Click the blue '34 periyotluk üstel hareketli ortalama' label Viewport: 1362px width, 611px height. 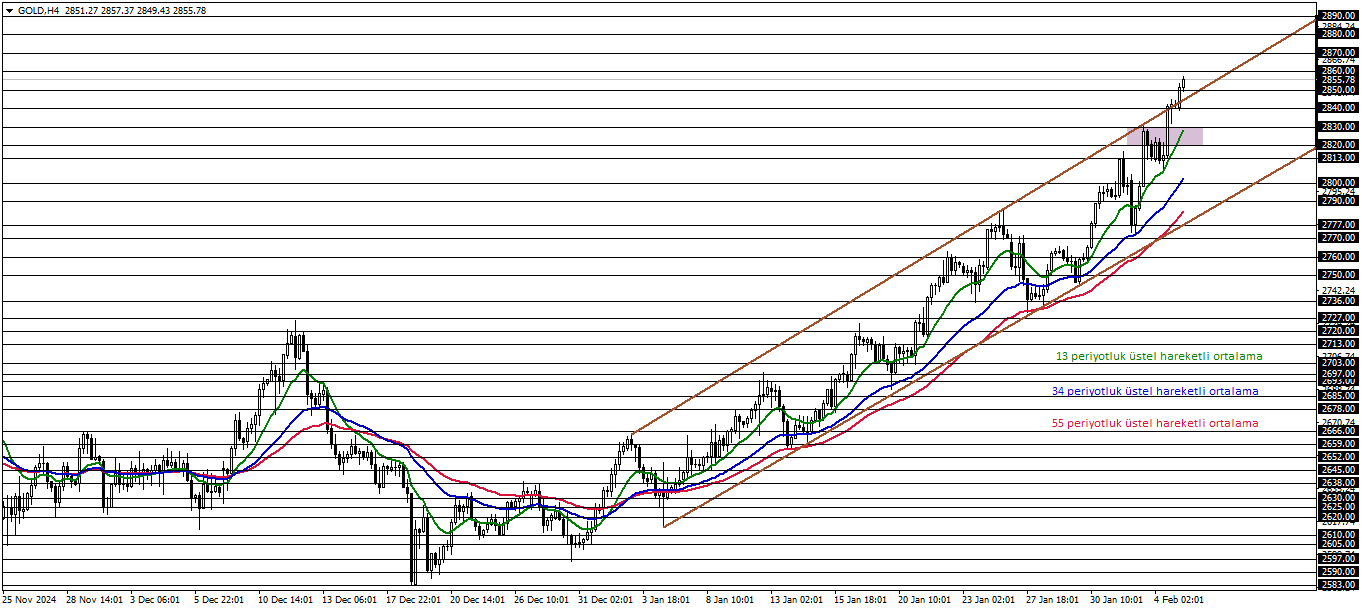(1155, 391)
